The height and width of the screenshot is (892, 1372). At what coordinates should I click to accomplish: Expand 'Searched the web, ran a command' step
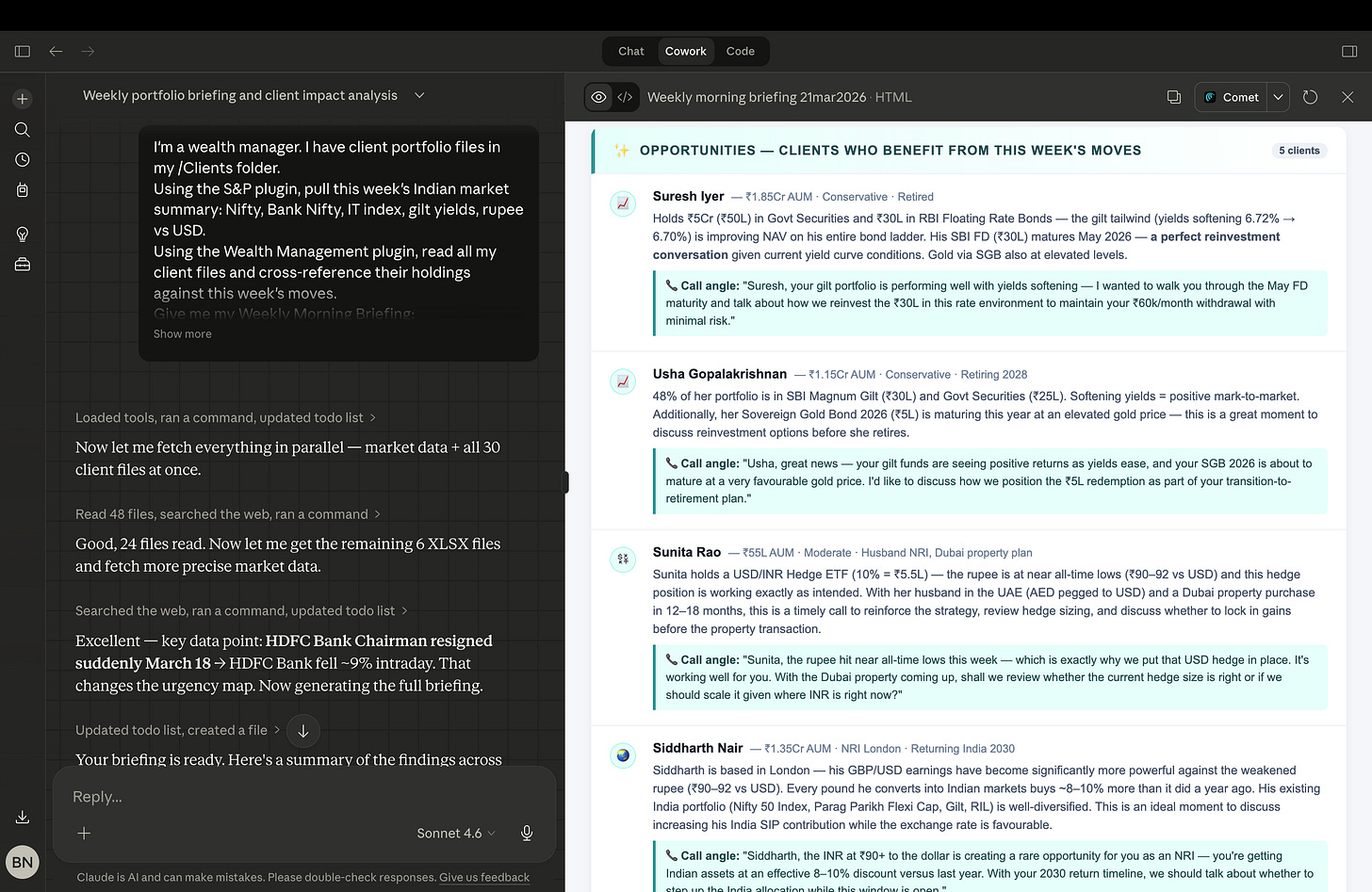click(x=241, y=610)
